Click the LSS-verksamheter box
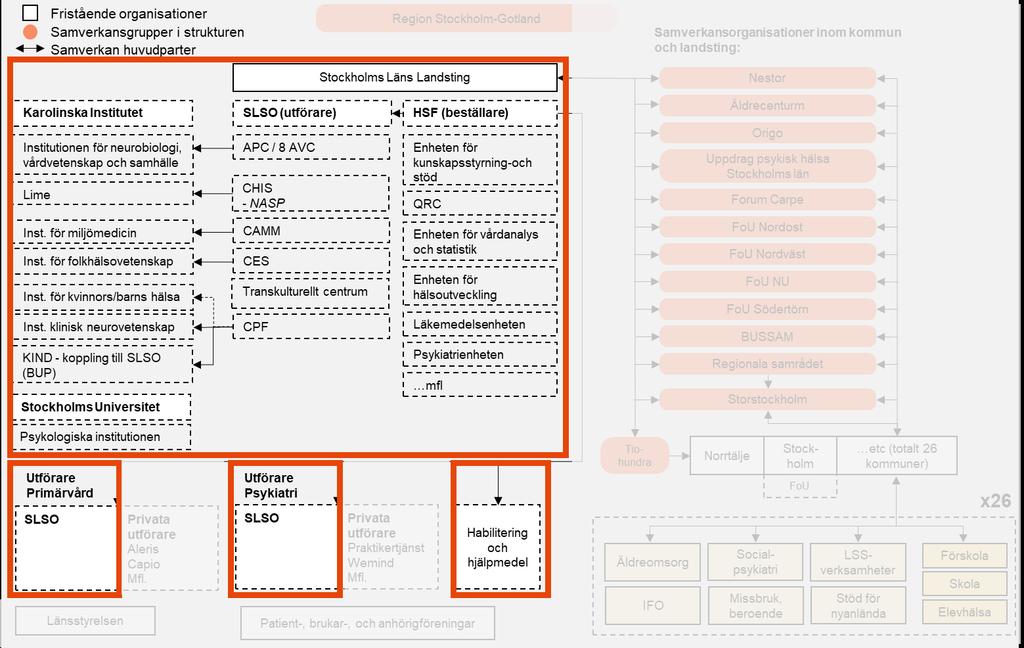The image size is (1024, 648). [x=857, y=562]
